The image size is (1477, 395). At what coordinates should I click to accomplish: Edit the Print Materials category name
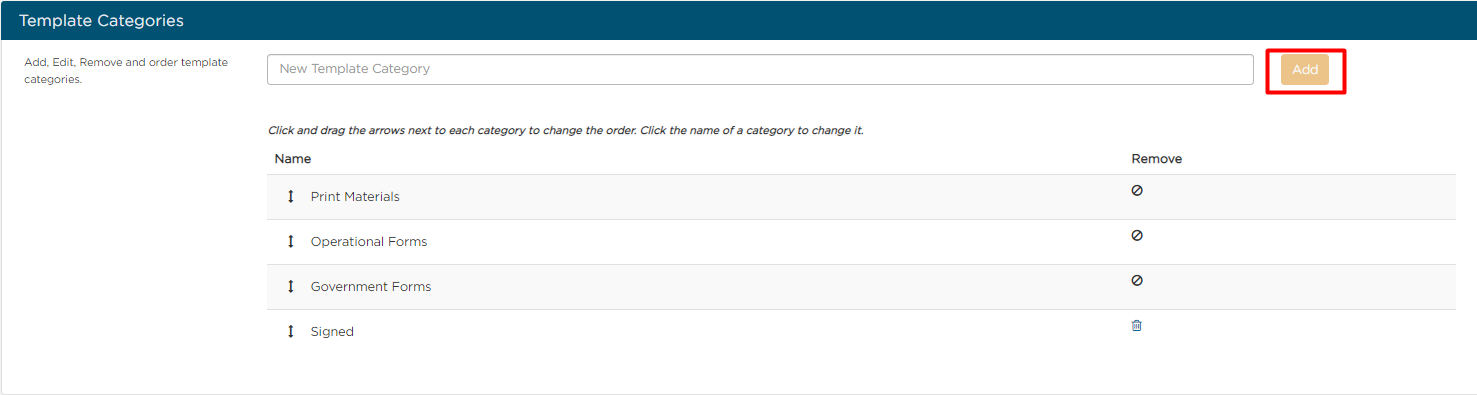click(x=355, y=197)
